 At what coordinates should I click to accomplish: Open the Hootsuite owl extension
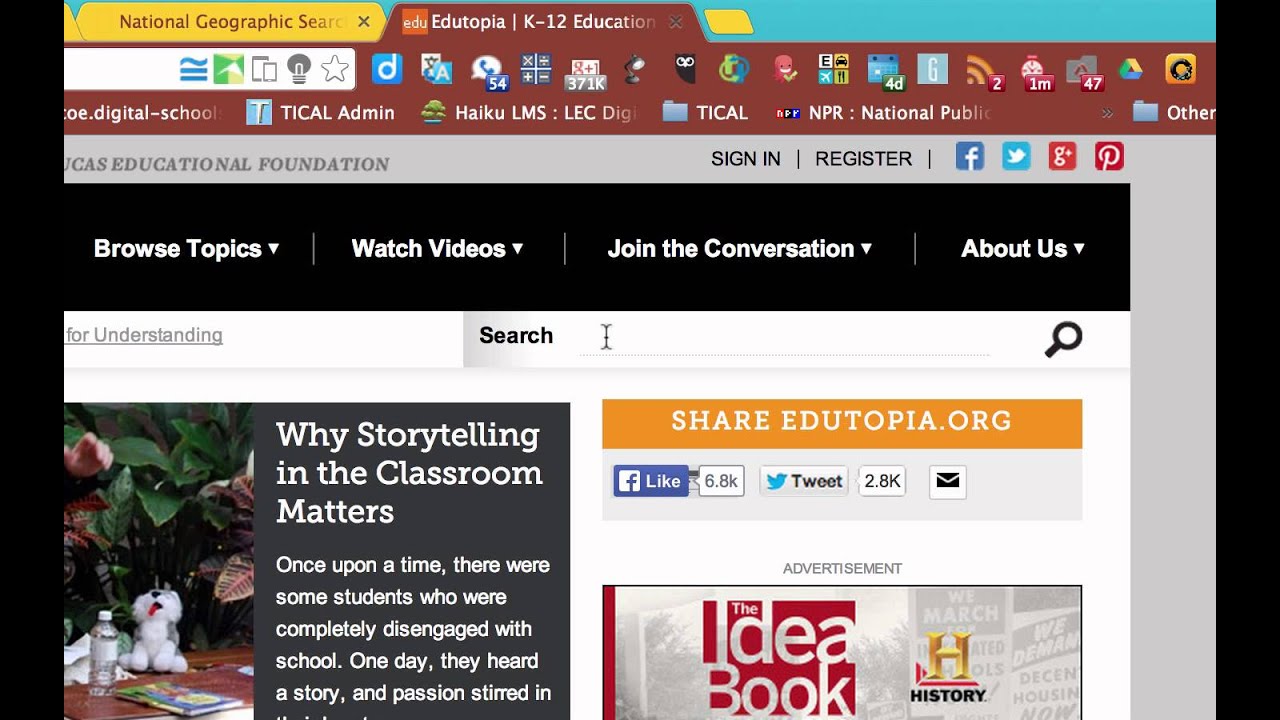(685, 69)
